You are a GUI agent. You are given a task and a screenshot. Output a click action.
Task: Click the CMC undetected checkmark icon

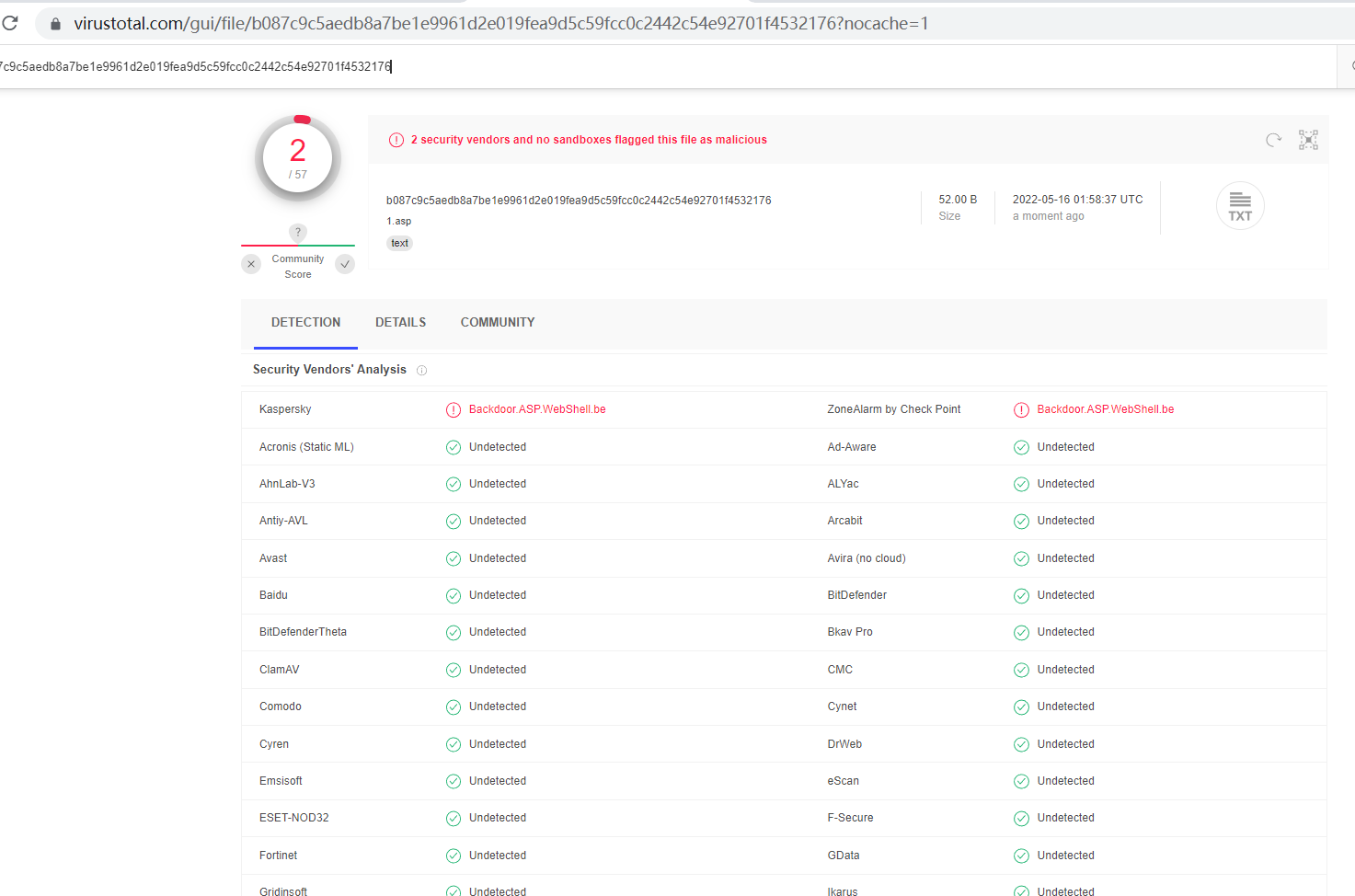[x=1021, y=671]
